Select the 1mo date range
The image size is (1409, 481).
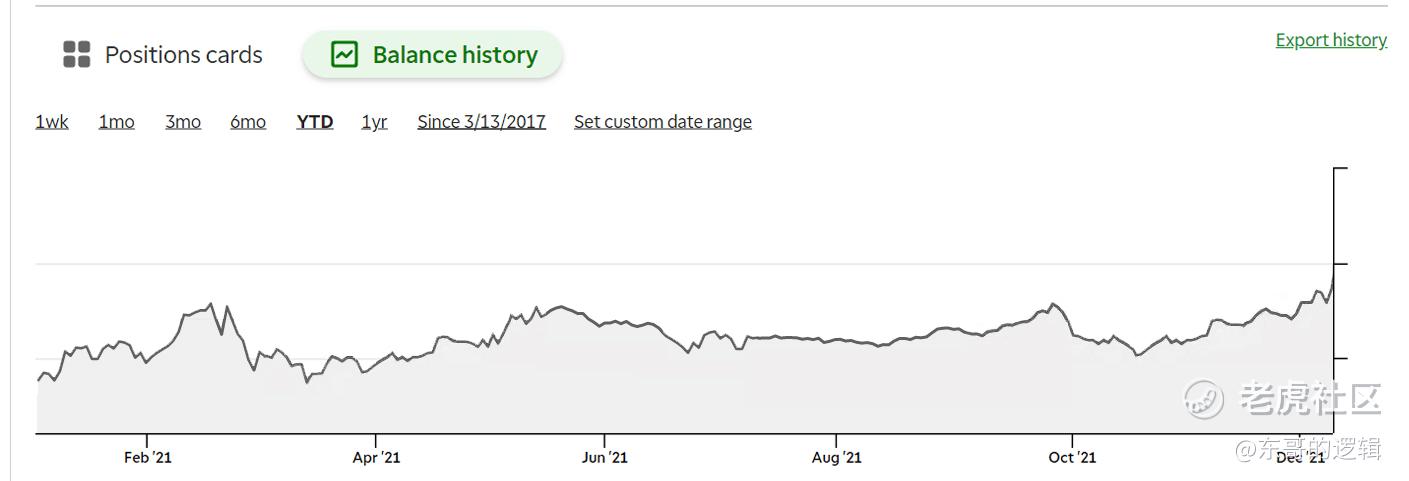point(116,122)
